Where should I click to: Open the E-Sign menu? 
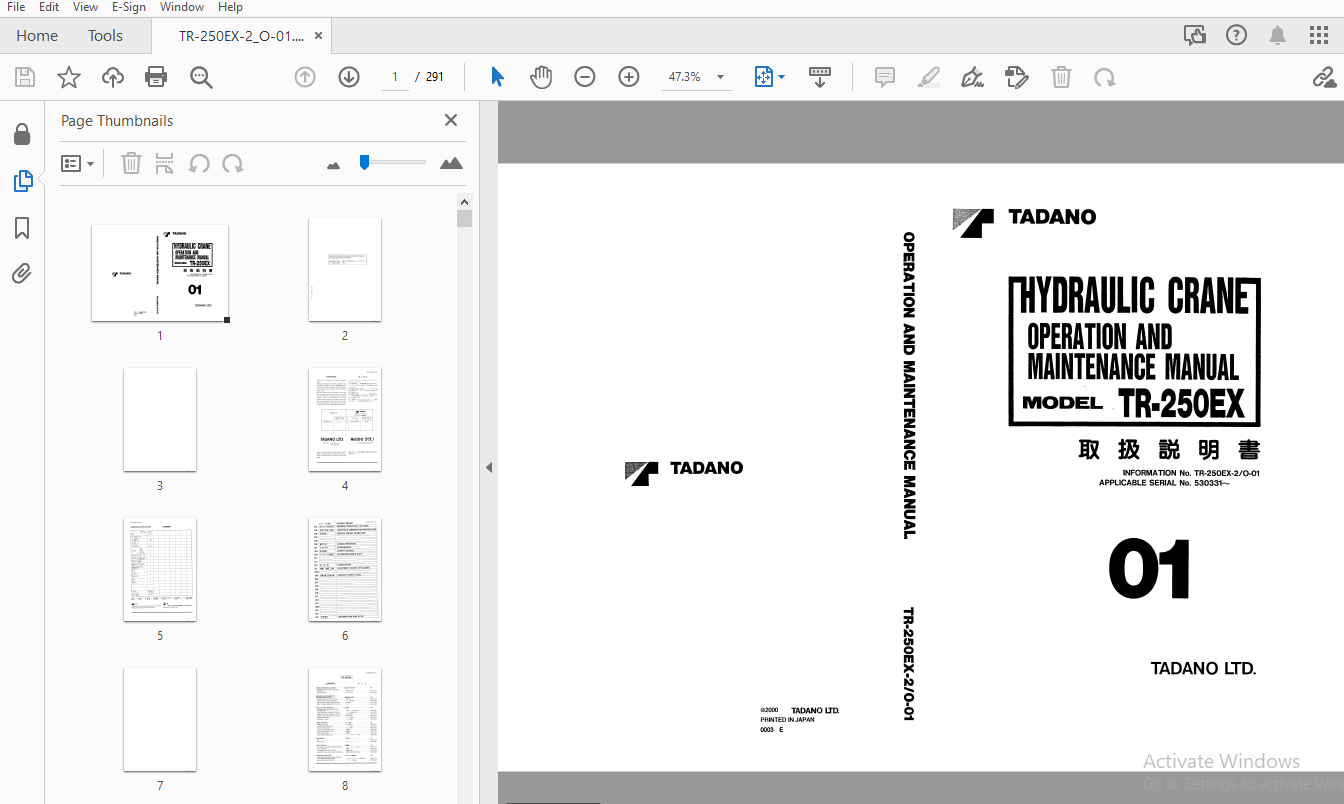(129, 7)
